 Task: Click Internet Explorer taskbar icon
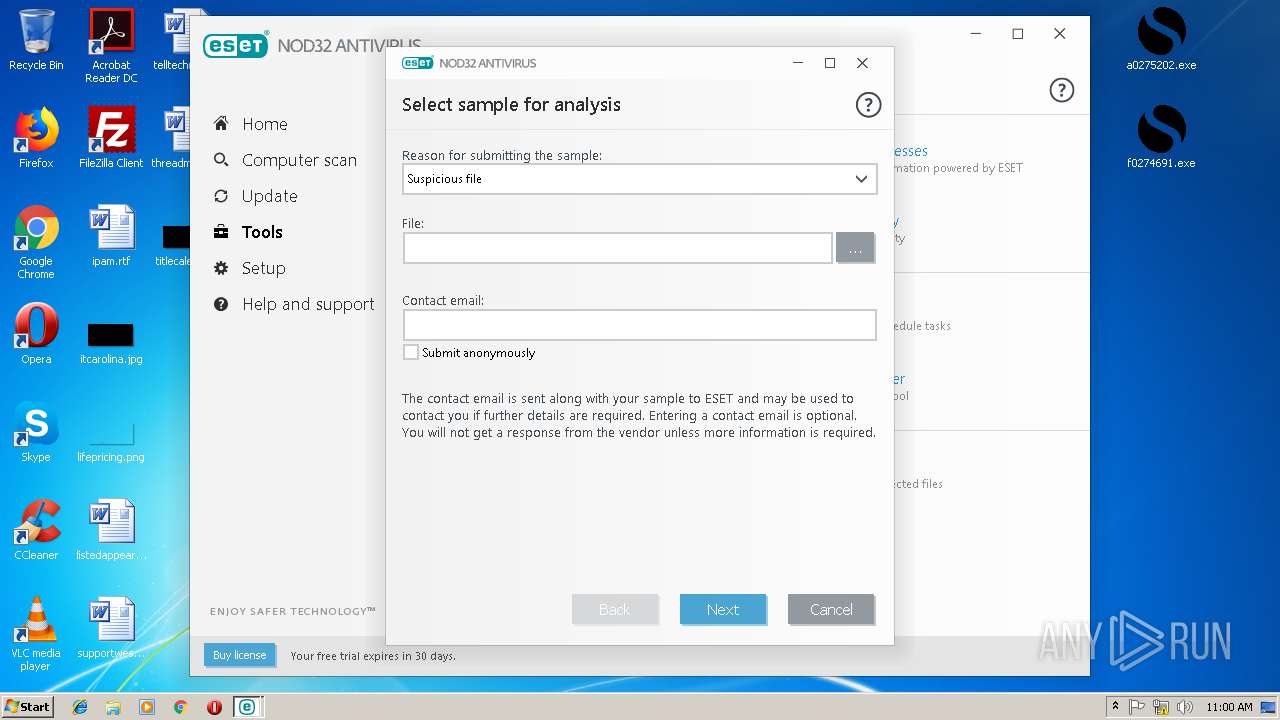tap(80, 707)
